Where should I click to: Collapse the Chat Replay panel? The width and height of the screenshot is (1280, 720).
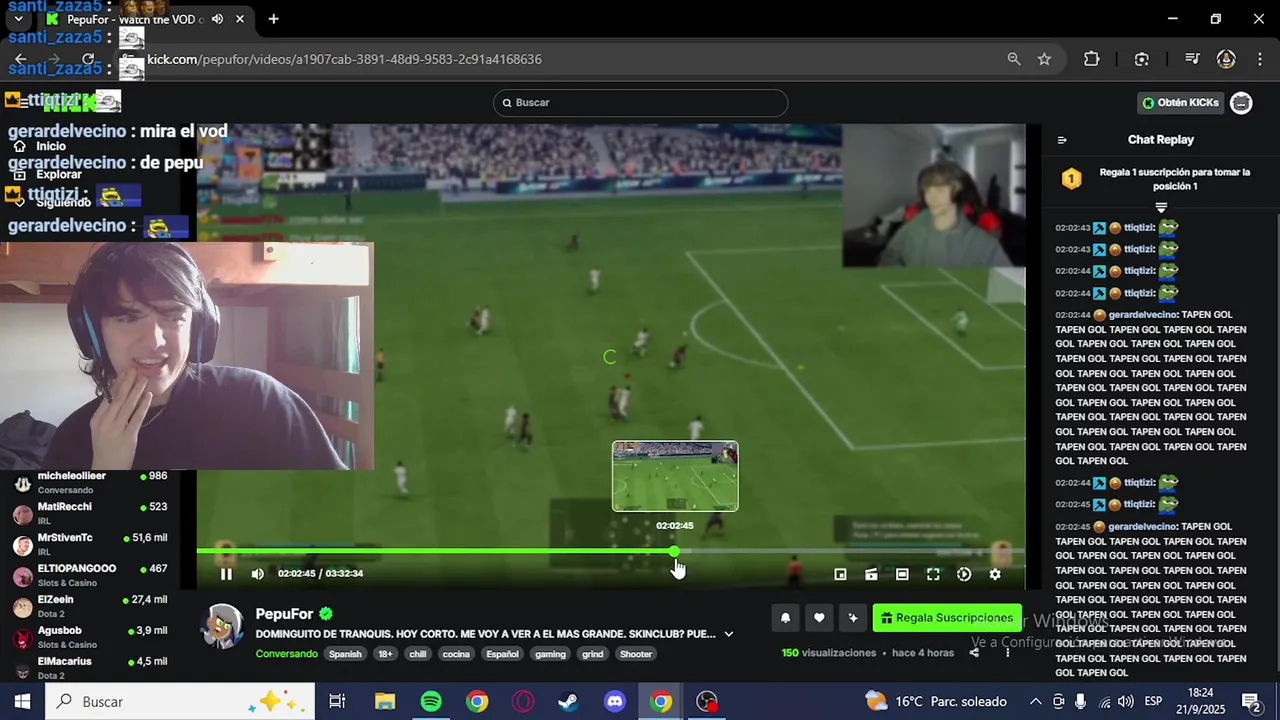1062,140
